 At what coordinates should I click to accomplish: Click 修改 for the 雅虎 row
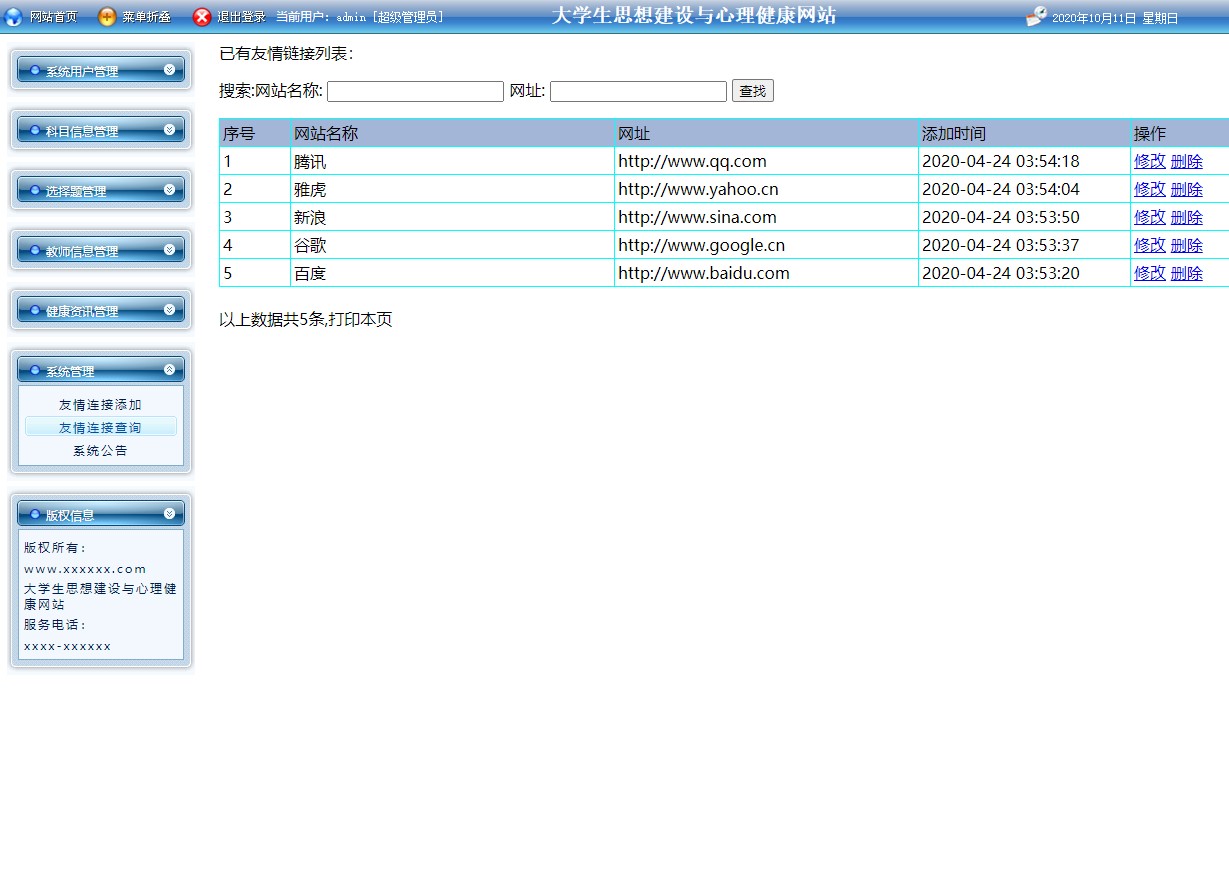[x=1150, y=189]
